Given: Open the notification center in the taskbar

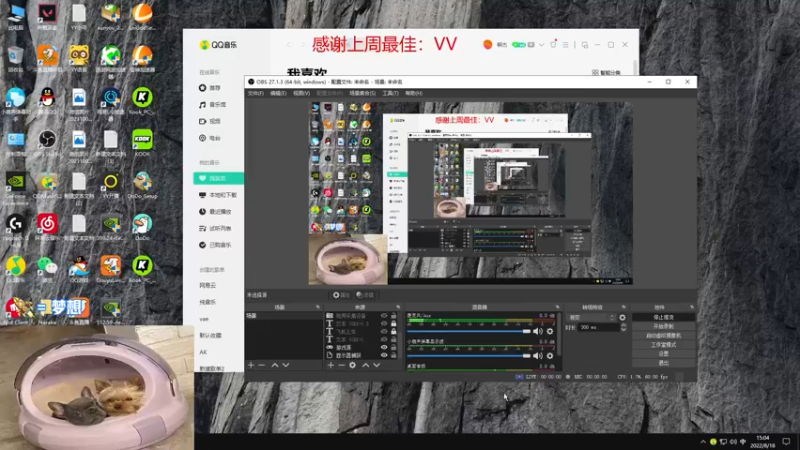Looking at the screenshot, I should (x=786, y=442).
